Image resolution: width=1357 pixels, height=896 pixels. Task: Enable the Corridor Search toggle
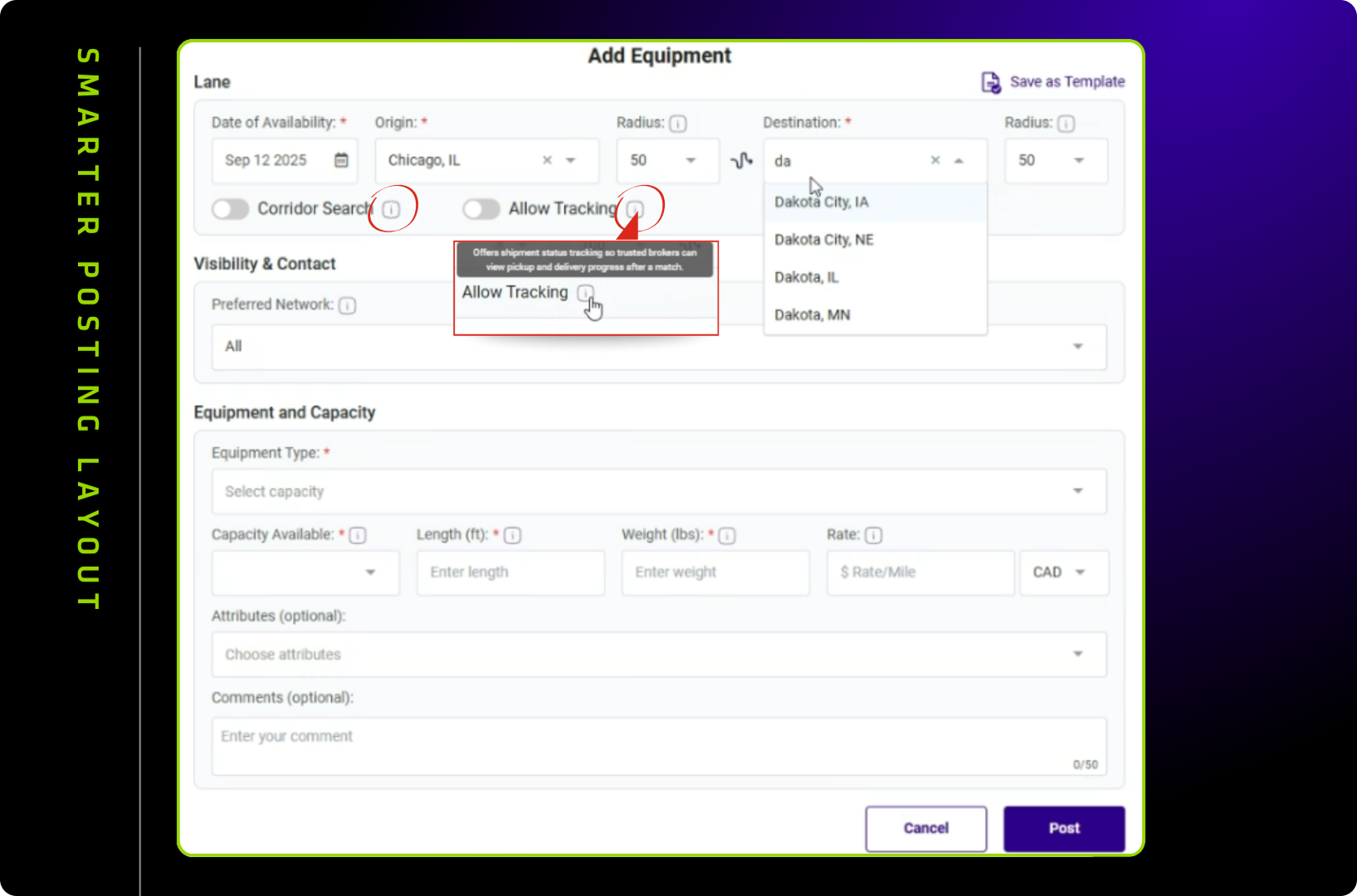click(x=230, y=209)
